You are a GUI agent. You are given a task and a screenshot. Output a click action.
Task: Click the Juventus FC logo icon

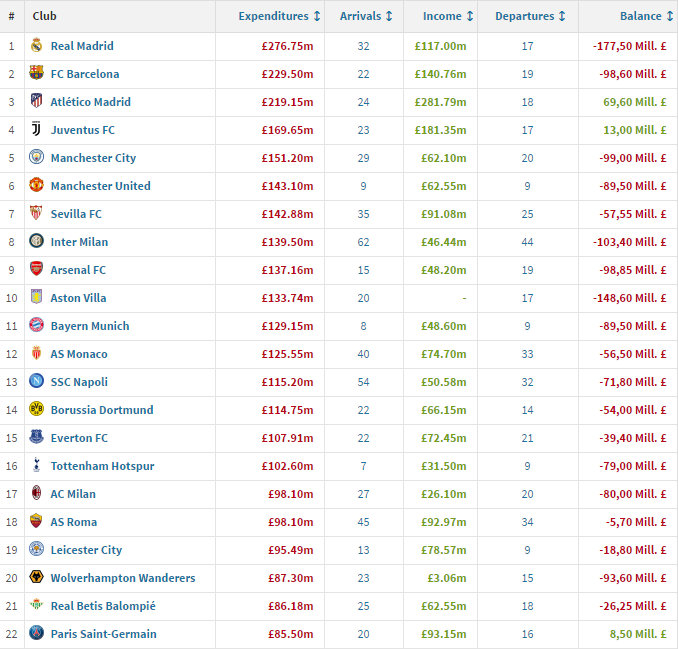(37, 130)
